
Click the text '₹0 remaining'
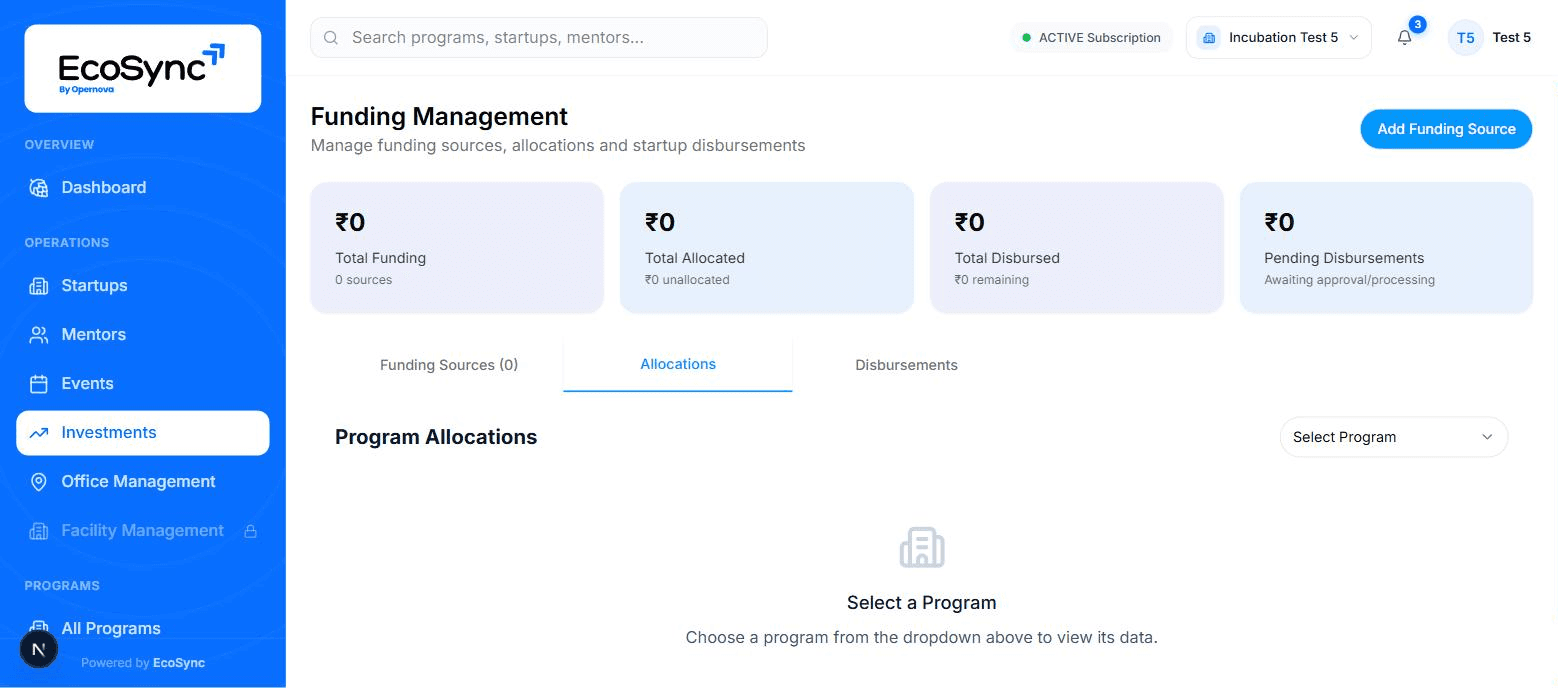click(992, 280)
